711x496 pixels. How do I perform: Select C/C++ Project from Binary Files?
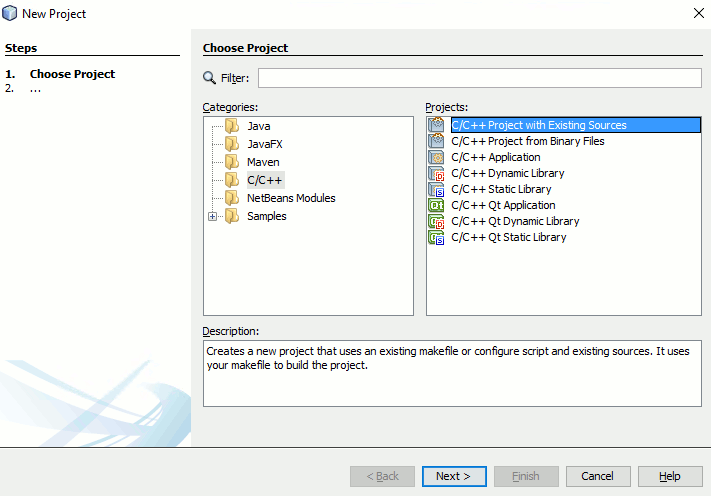coord(528,141)
